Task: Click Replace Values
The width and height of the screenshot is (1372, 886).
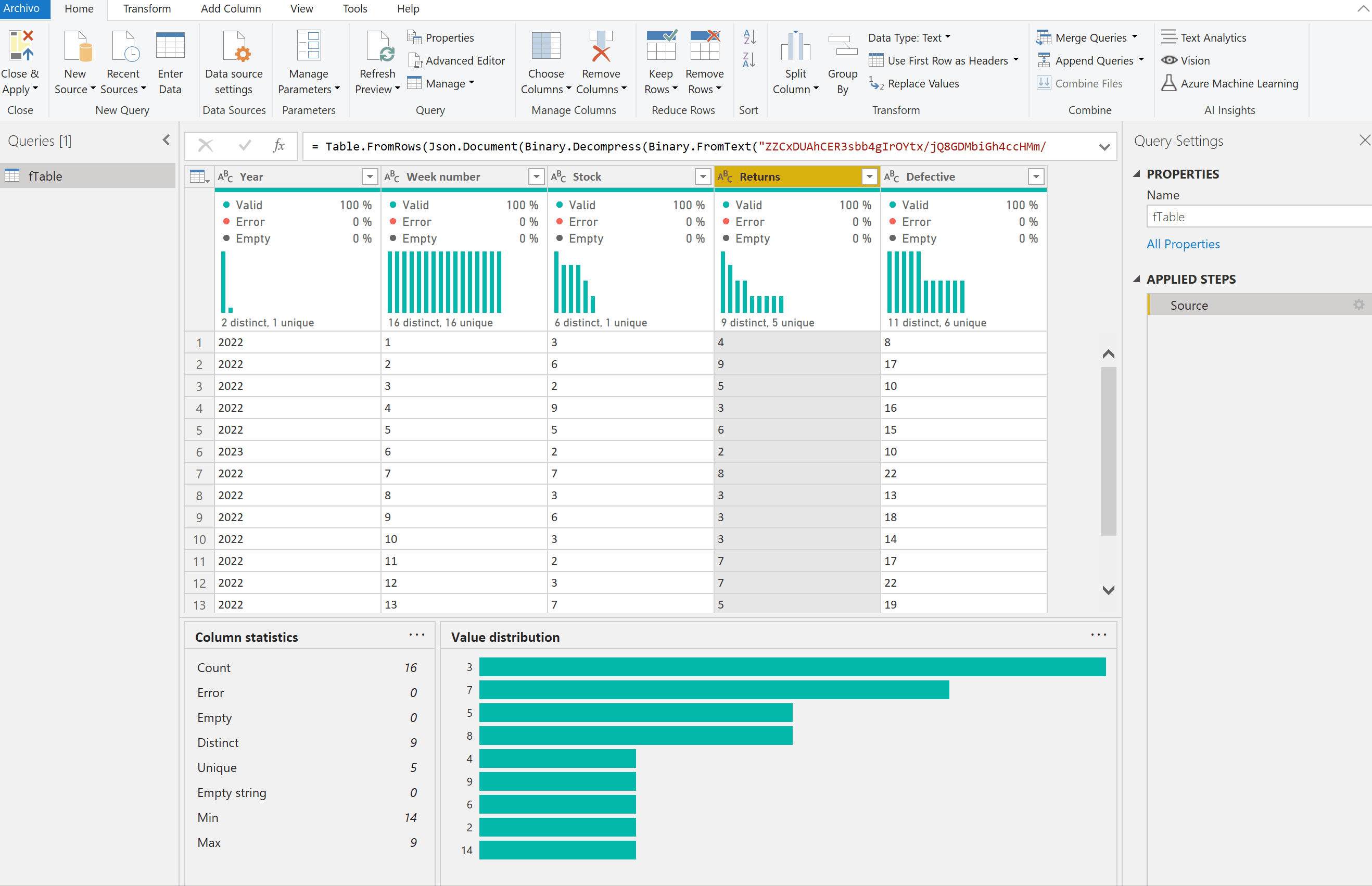Action: 914,83
